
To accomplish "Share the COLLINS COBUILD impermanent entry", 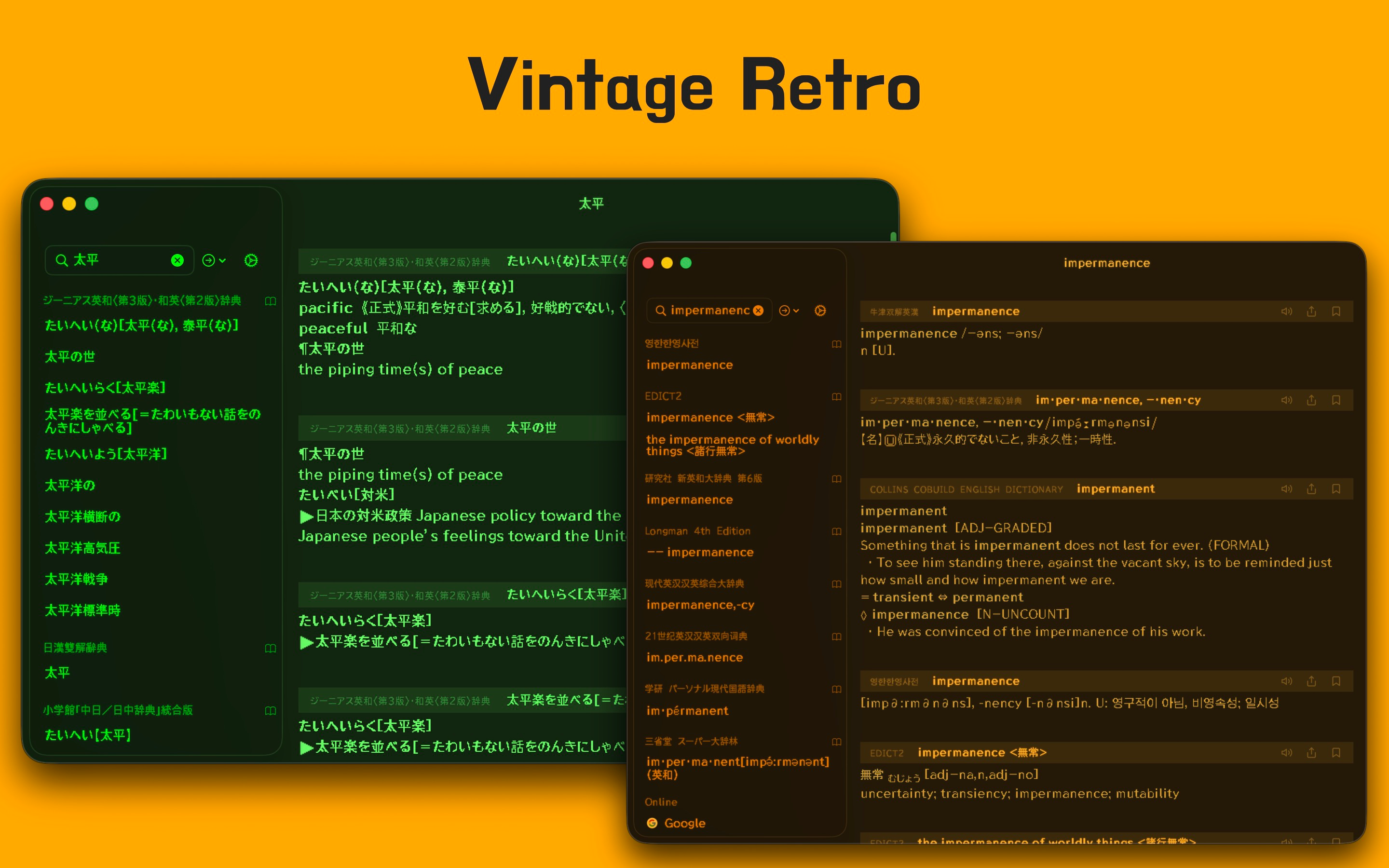I will [1311, 488].
